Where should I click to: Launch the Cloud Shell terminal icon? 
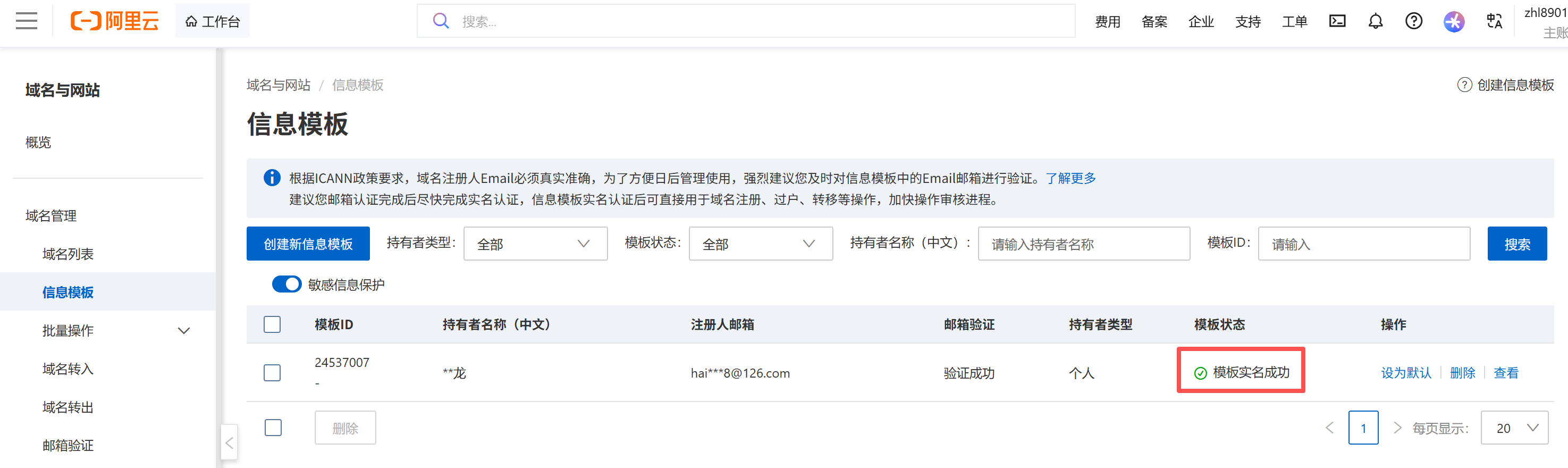pos(1337,21)
